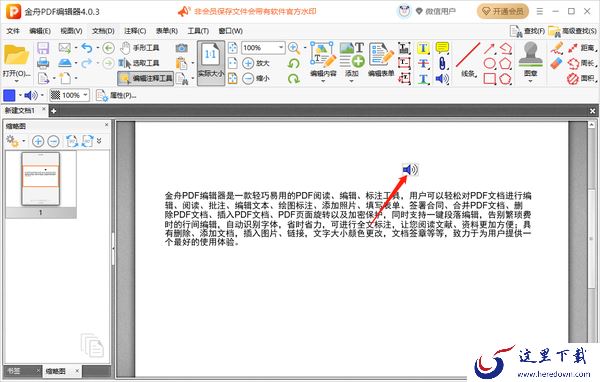
Task: Select the selection tool (选取工具)
Action: pos(139,63)
